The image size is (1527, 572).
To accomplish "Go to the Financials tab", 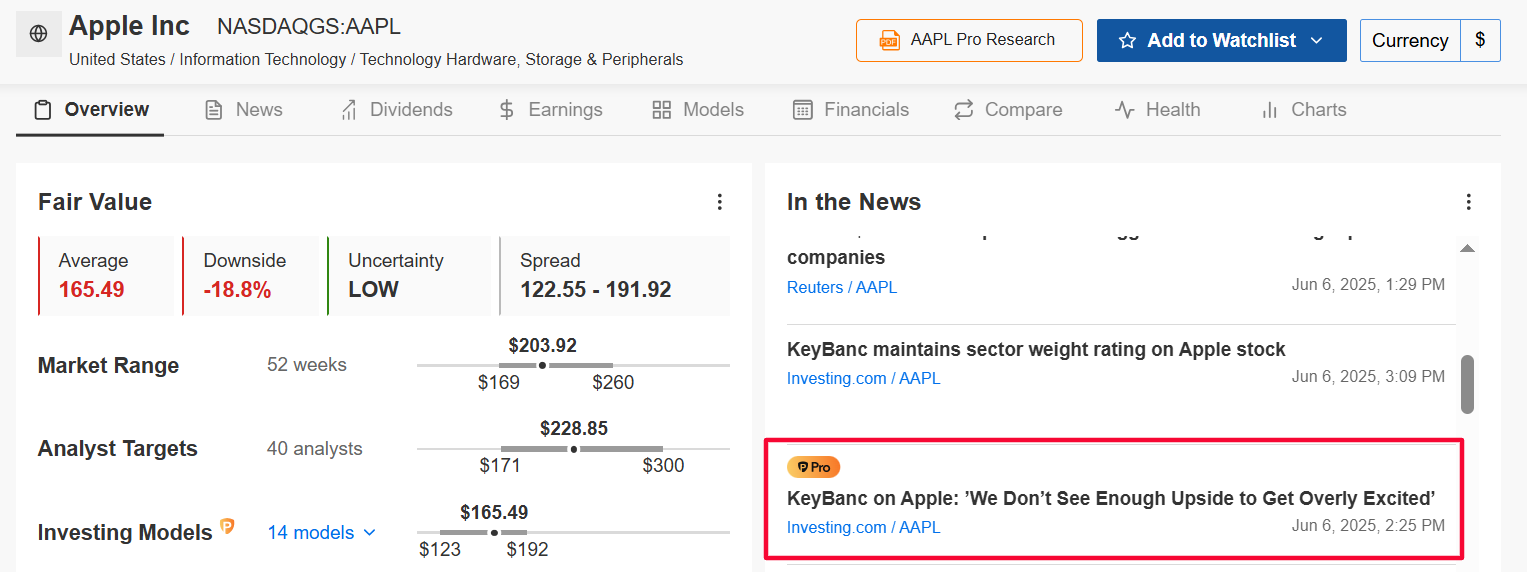I will tap(851, 110).
